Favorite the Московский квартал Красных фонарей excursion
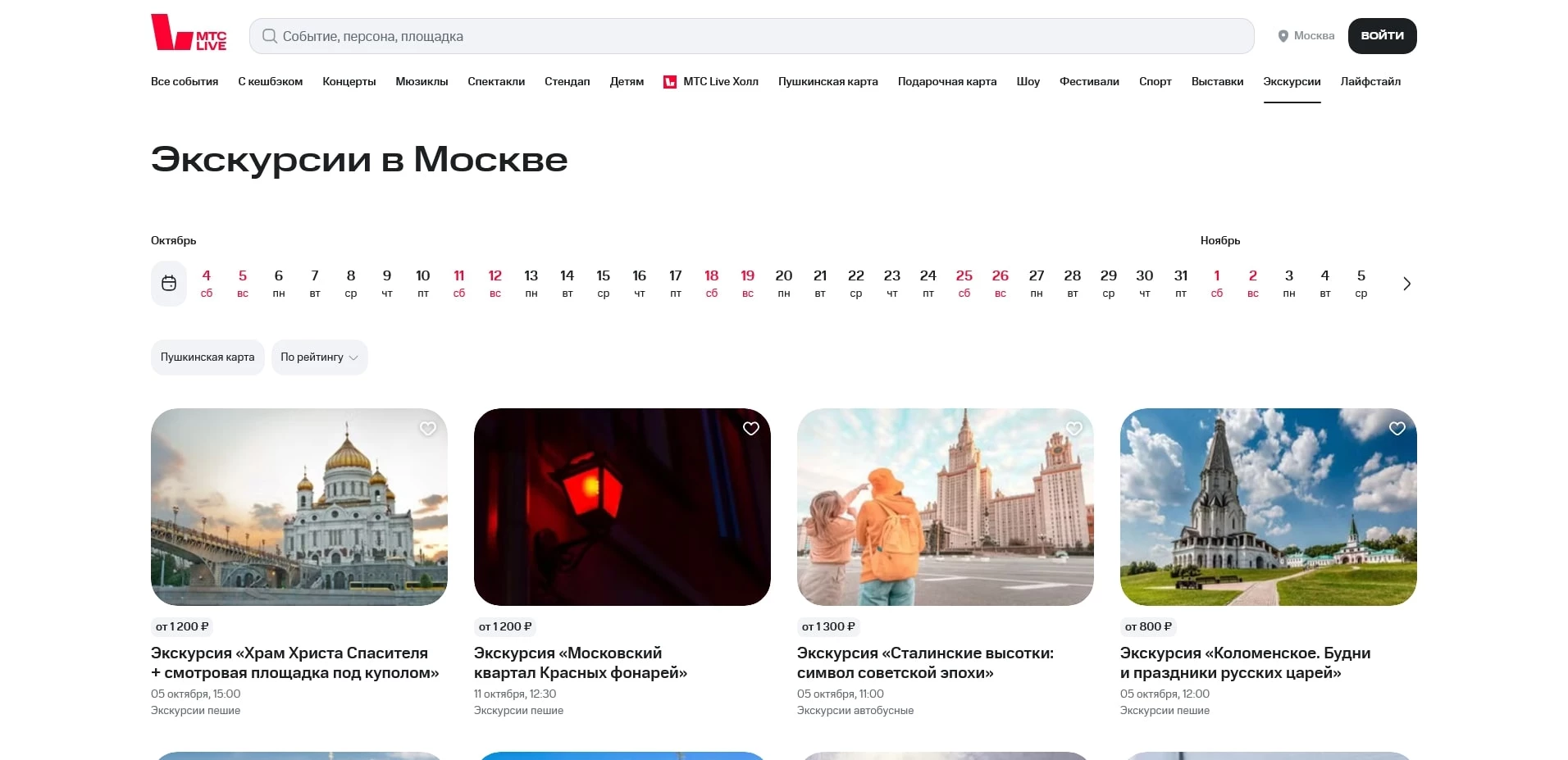 pos(750,429)
